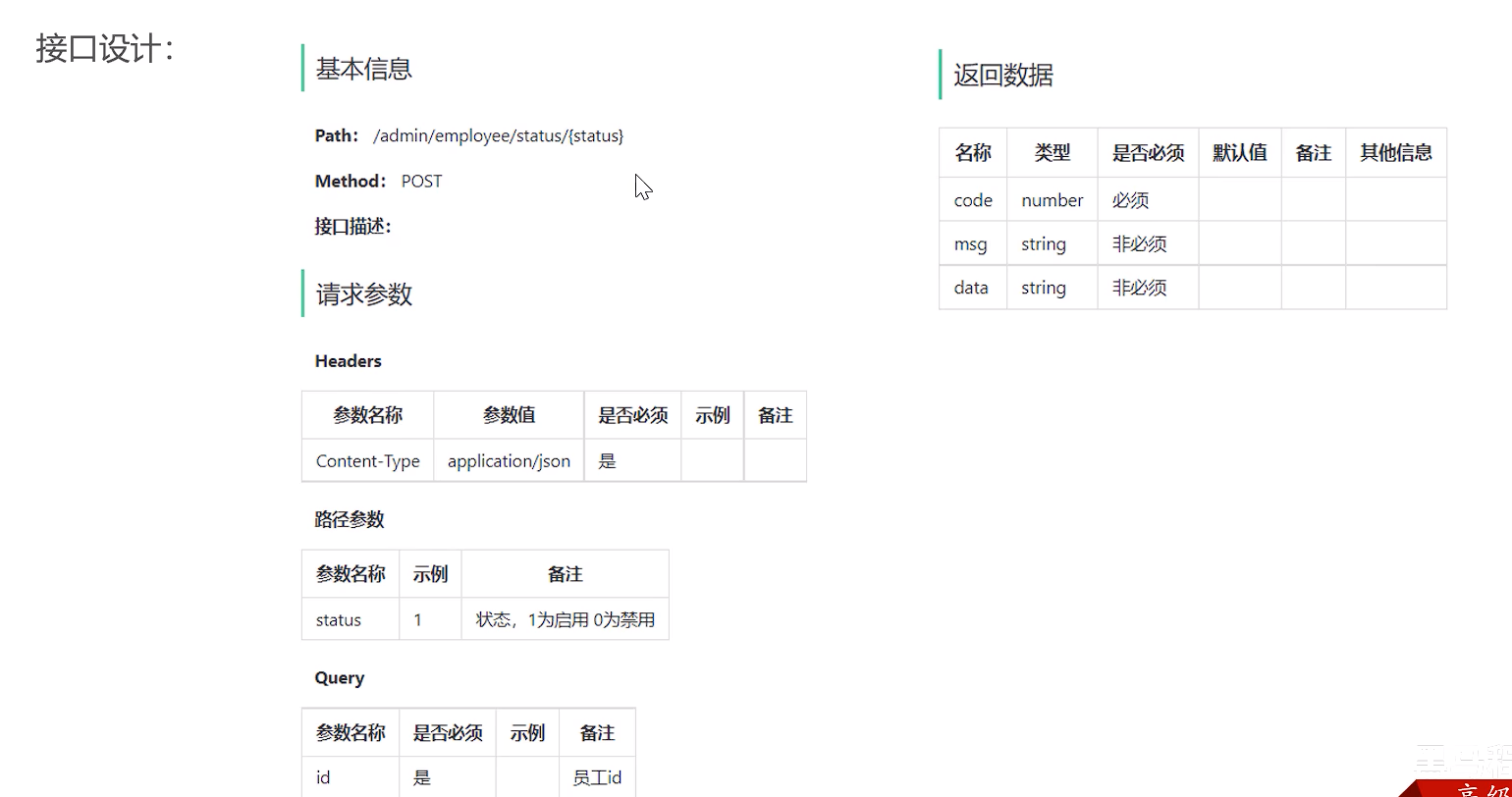
Task: Click the 接口设计 title text
Action: pyautogui.click(x=104, y=48)
